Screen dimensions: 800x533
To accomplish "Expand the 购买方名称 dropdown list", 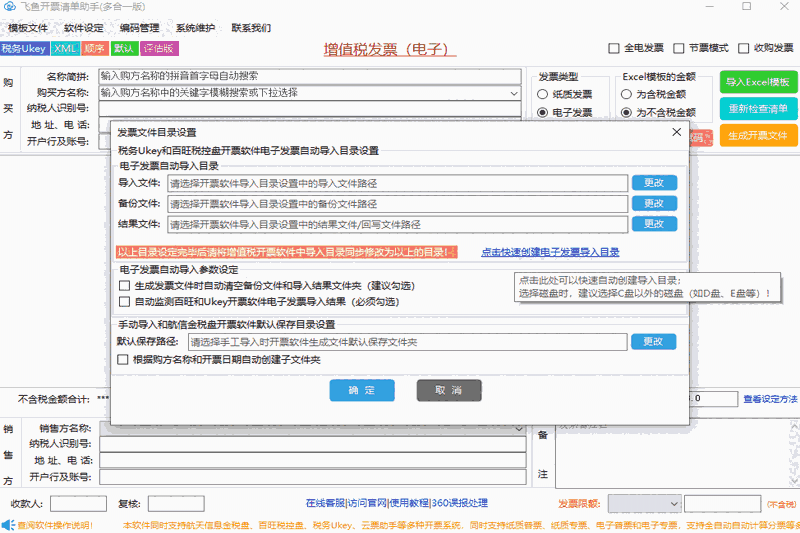I will click(514, 93).
